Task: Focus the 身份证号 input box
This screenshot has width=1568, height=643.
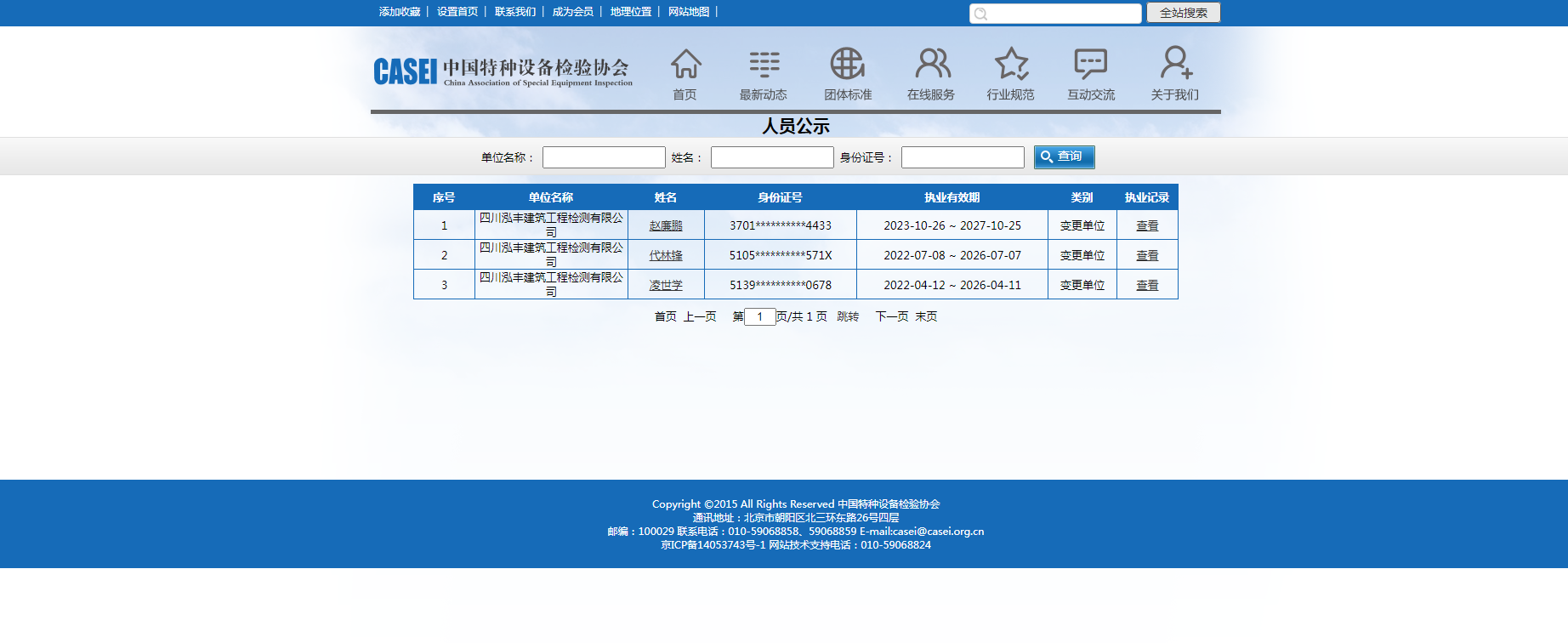Action: (x=963, y=157)
